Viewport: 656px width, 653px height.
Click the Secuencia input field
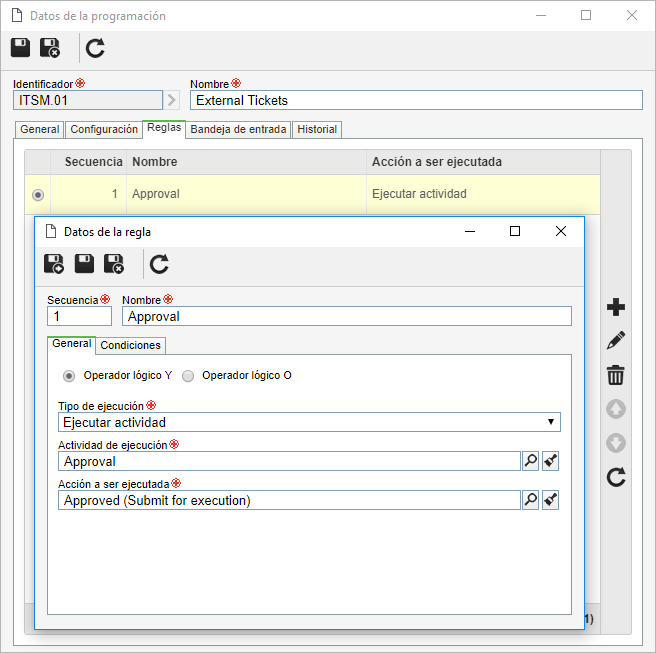click(x=79, y=316)
